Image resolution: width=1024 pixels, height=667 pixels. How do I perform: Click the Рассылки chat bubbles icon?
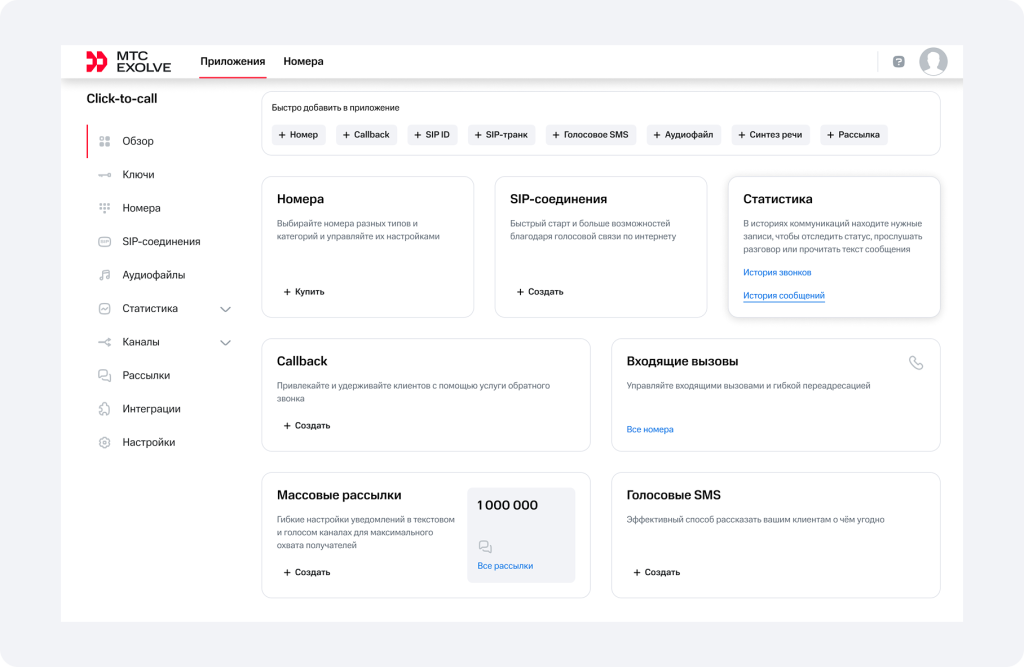pos(104,376)
